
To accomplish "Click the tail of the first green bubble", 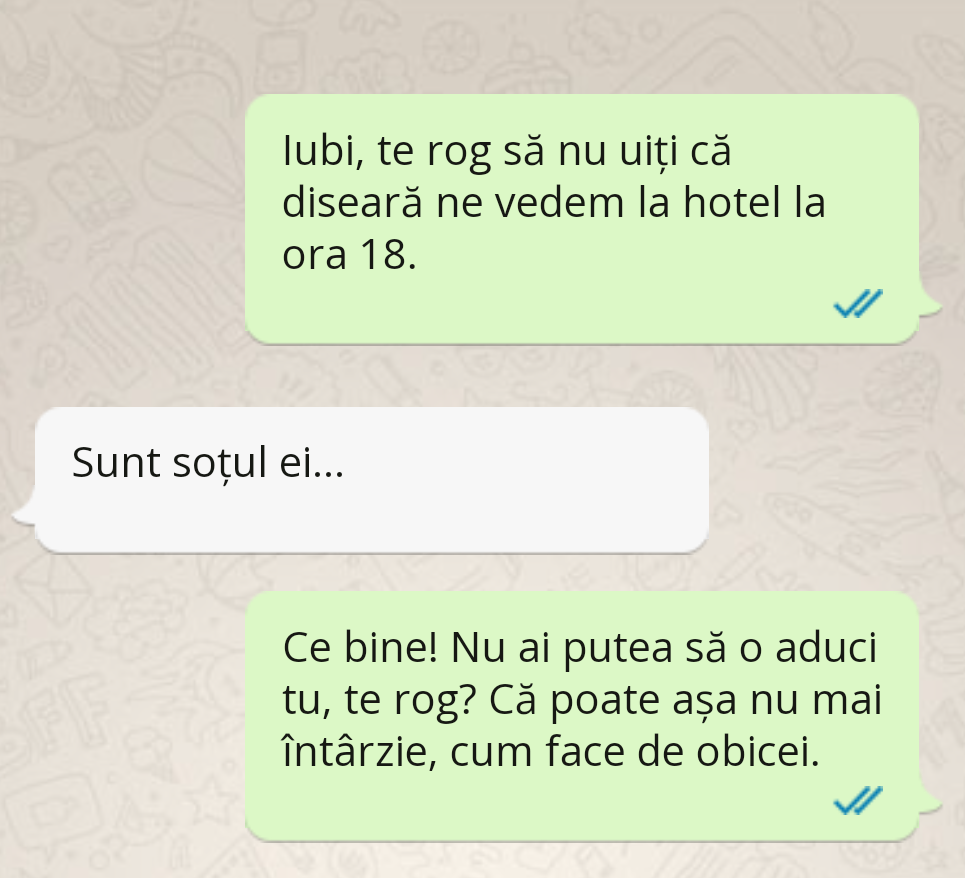I will (930, 306).
